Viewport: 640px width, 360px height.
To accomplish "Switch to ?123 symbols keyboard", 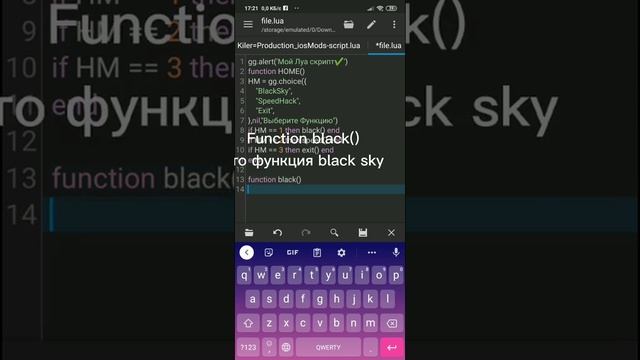I will [248, 347].
